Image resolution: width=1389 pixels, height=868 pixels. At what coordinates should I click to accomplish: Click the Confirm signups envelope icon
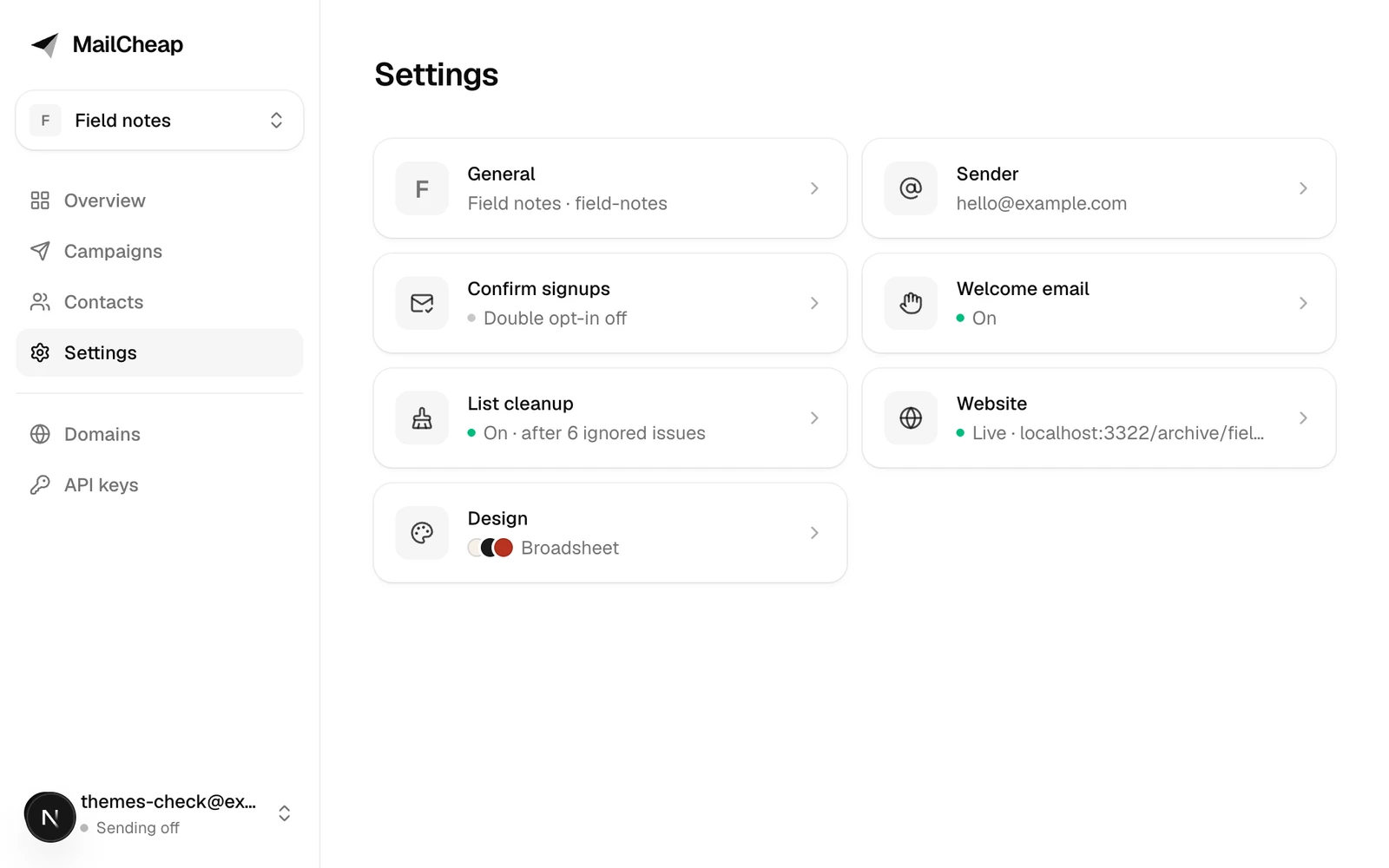[x=422, y=303]
